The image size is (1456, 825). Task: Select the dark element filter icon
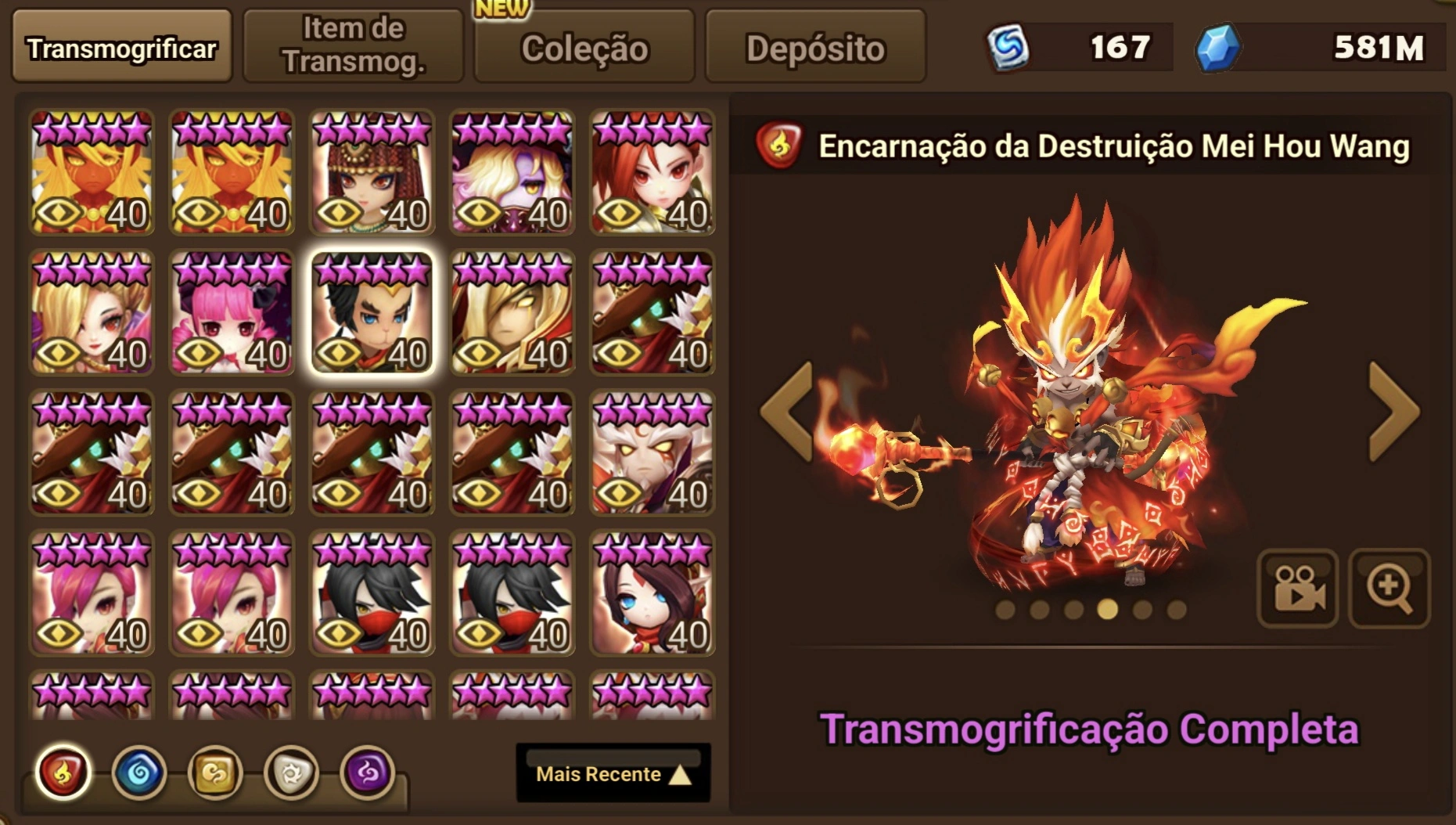[367, 773]
